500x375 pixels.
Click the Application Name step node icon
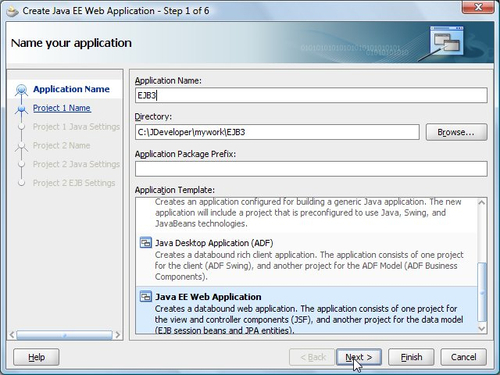click(x=21, y=90)
